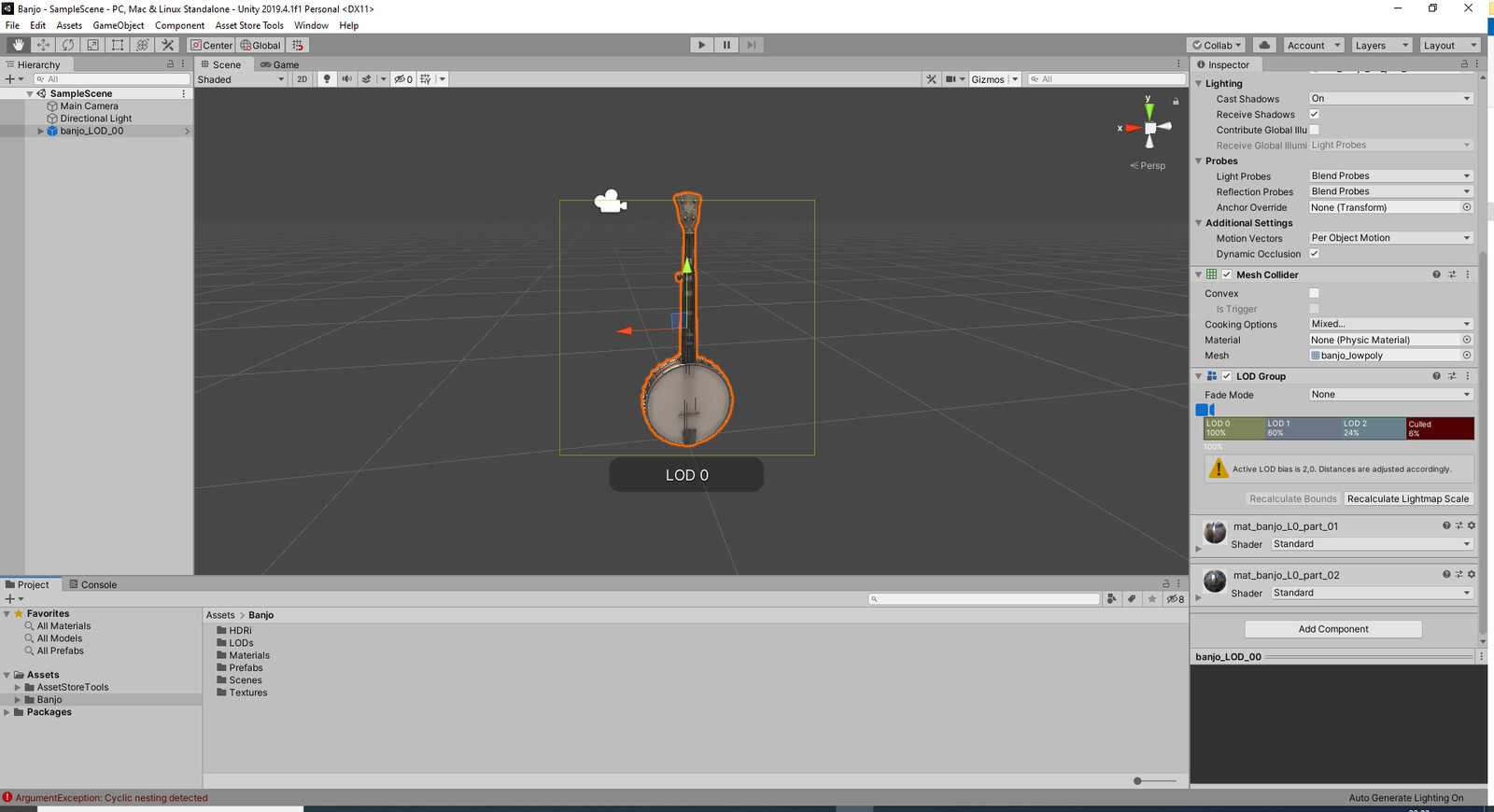Screen dimensions: 1494x812
Task: Select the Hand tool in toolbar
Action: coord(18,45)
